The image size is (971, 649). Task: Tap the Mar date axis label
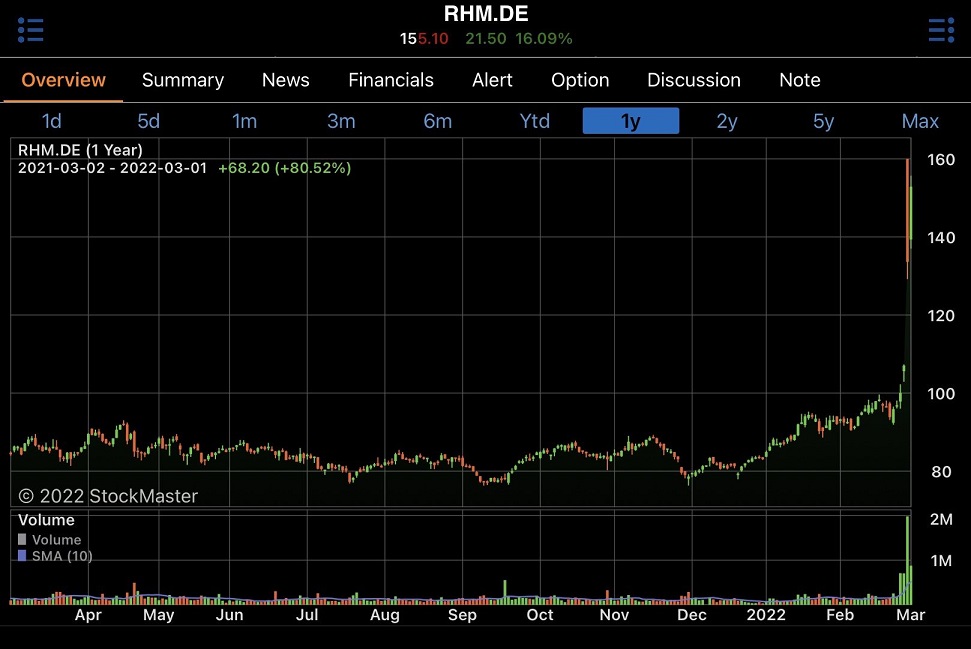click(910, 615)
